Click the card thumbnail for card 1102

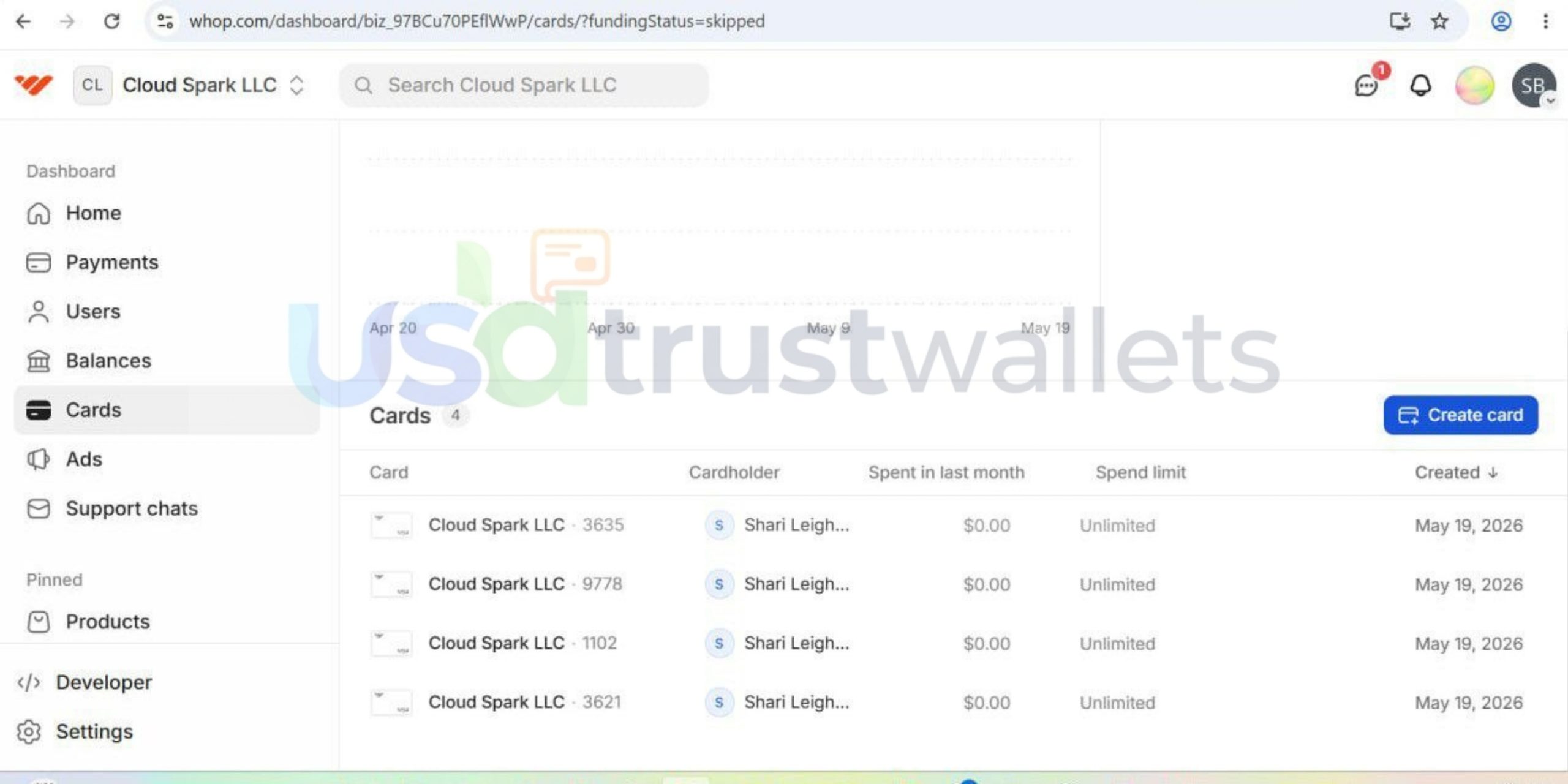tap(391, 644)
